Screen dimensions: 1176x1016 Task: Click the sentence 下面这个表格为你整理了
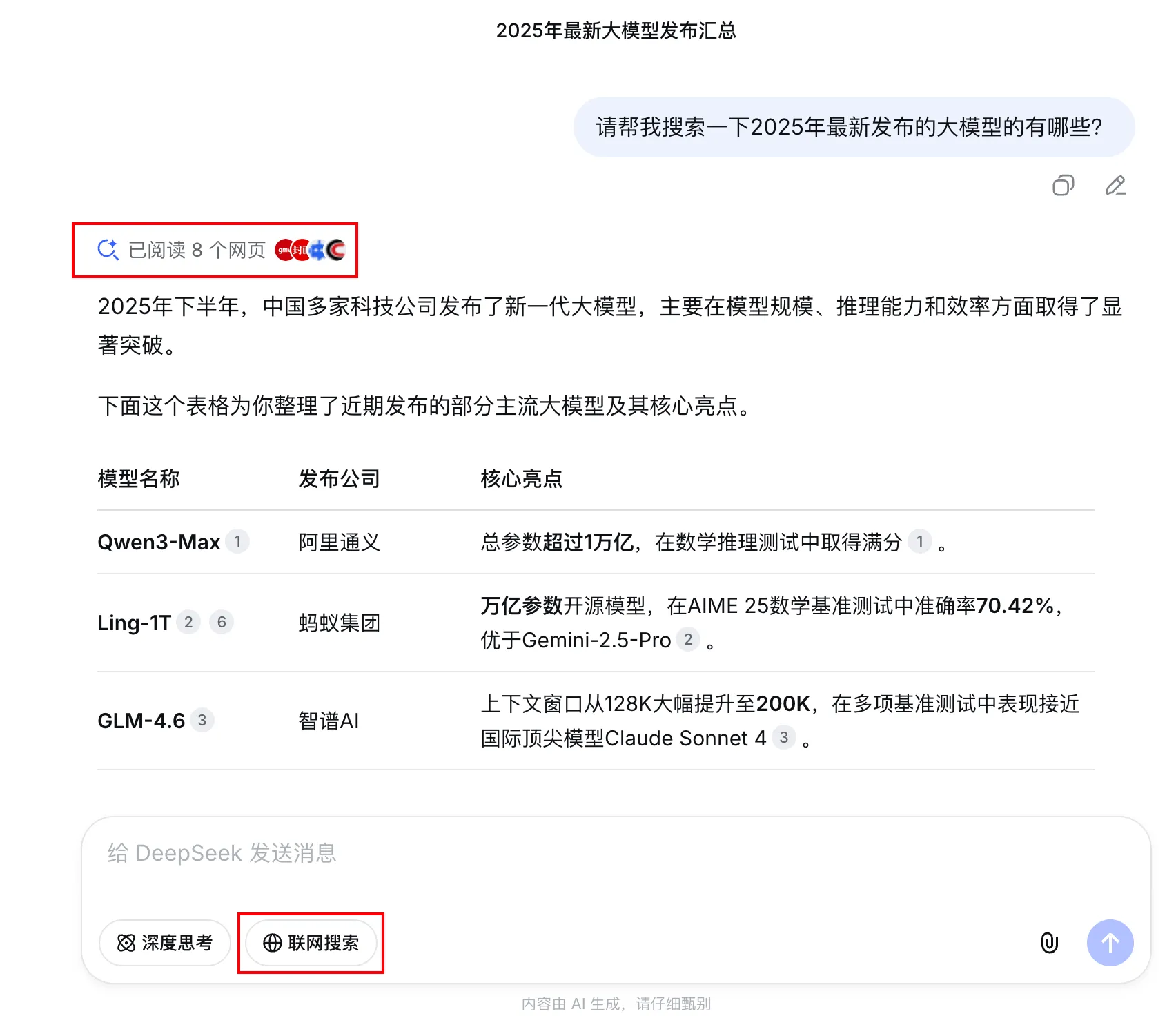tap(424, 405)
